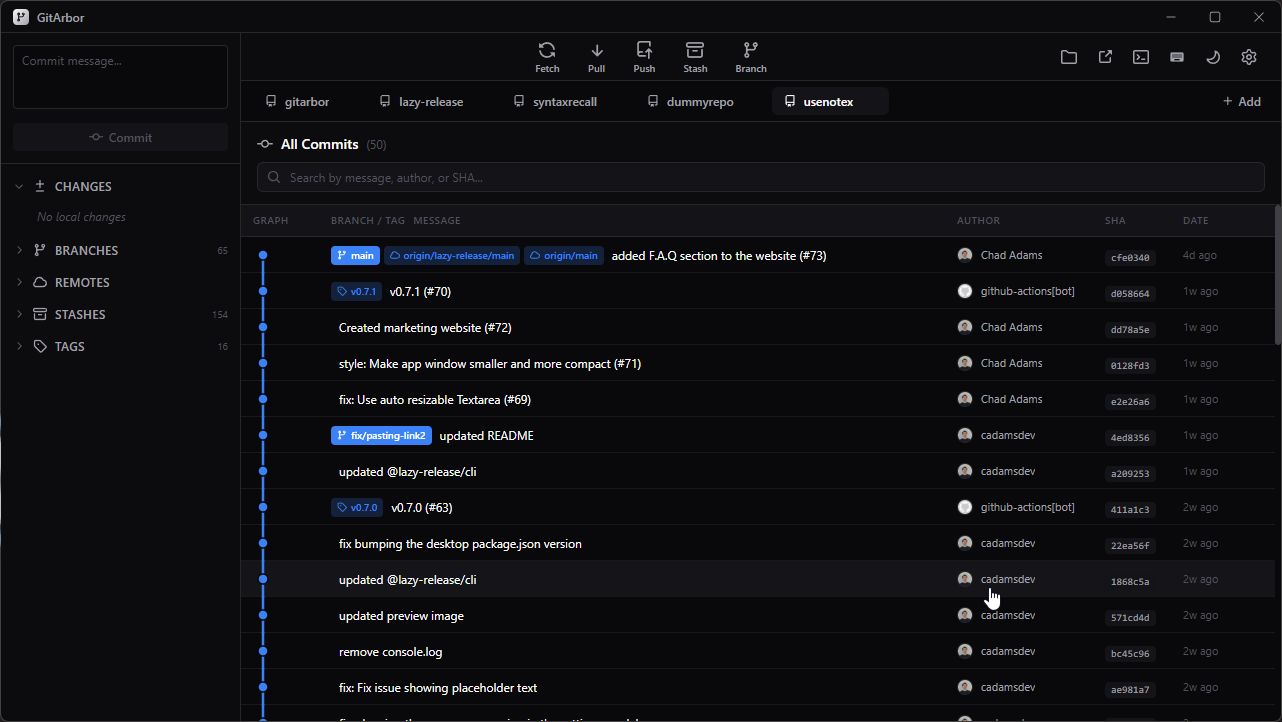This screenshot has height=722, width=1282.
Task: Add a new repository with the Add button
Action: [x=1241, y=101]
